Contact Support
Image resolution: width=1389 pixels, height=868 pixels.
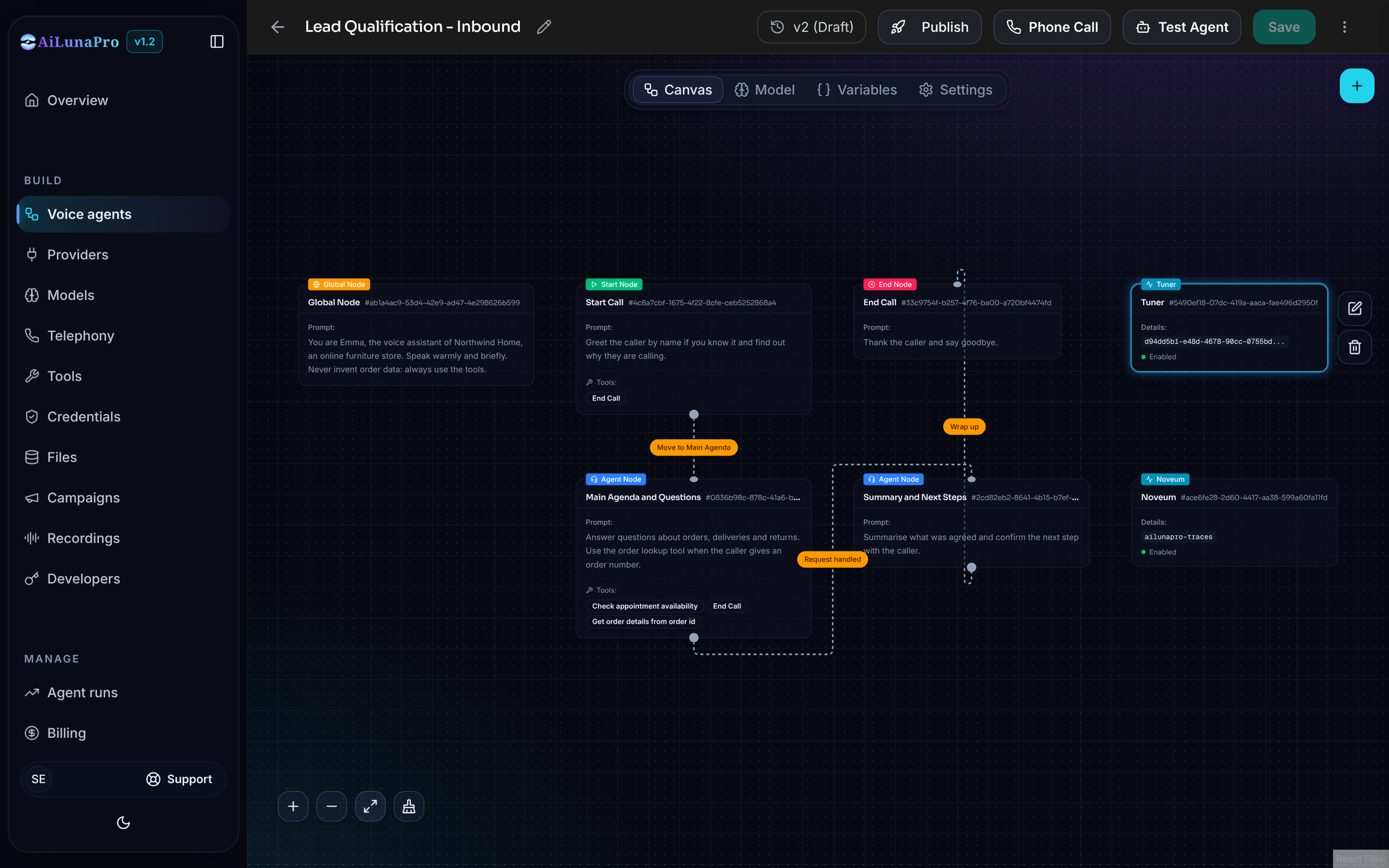(x=179, y=779)
